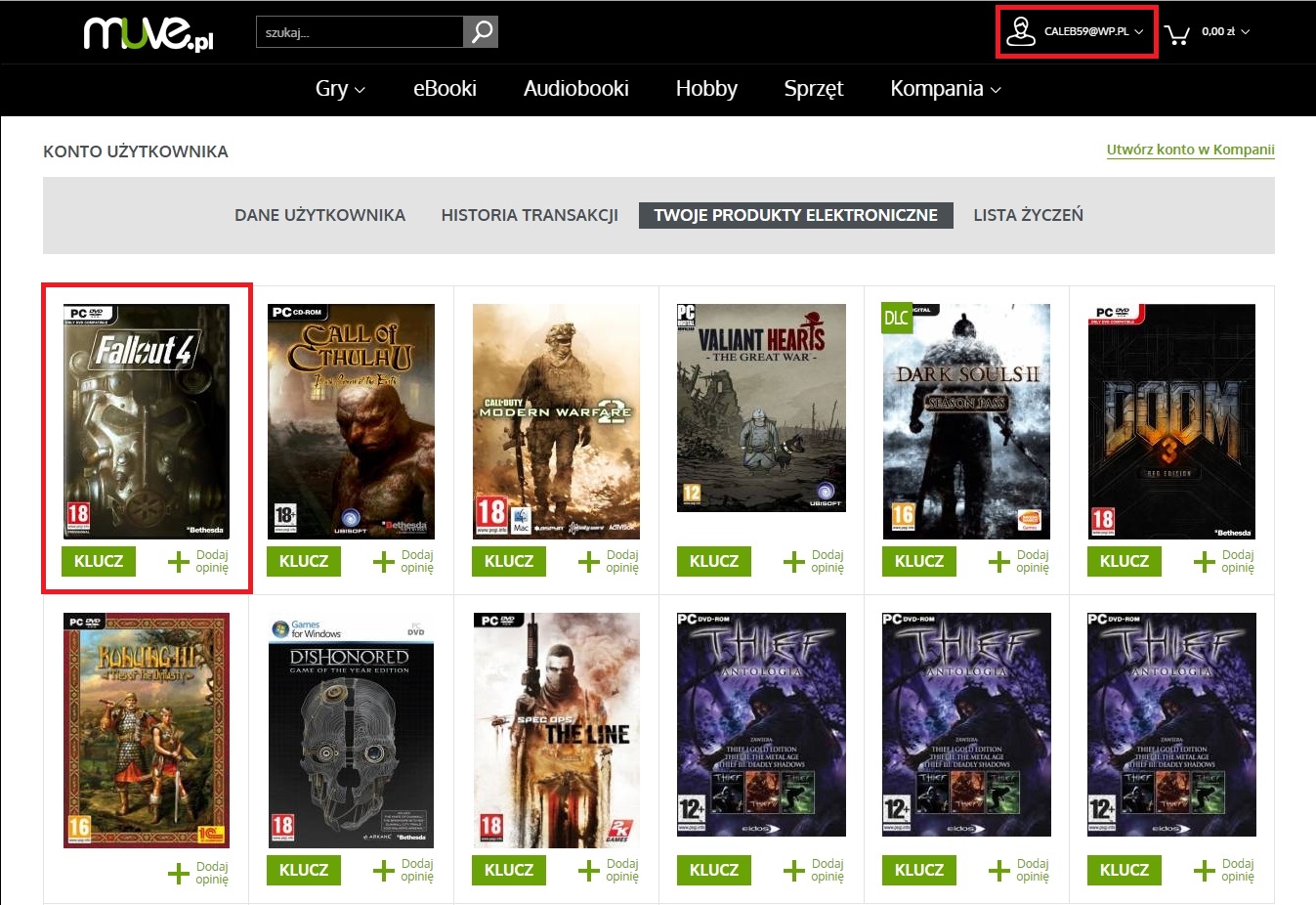Click Dodaj opinię text for Fallout 4
The width and height of the screenshot is (1316, 905).
click(212, 561)
